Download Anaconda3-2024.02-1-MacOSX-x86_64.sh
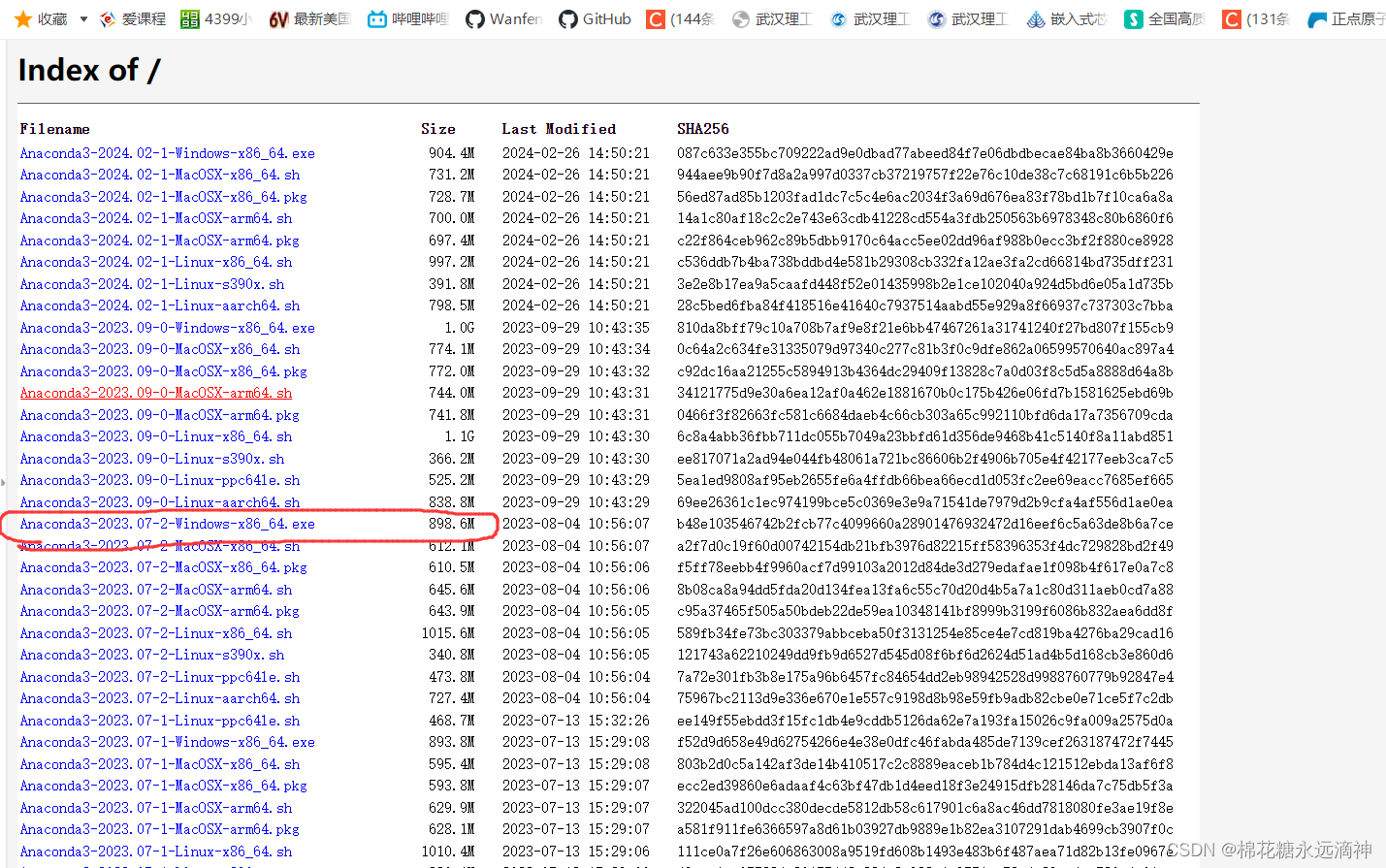1386x868 pixels. pos(159,175)
